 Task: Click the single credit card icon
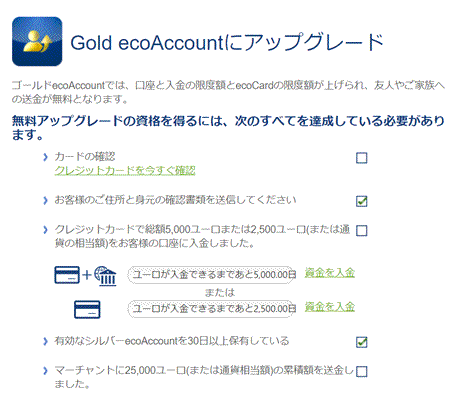click(x=87, y=310)
